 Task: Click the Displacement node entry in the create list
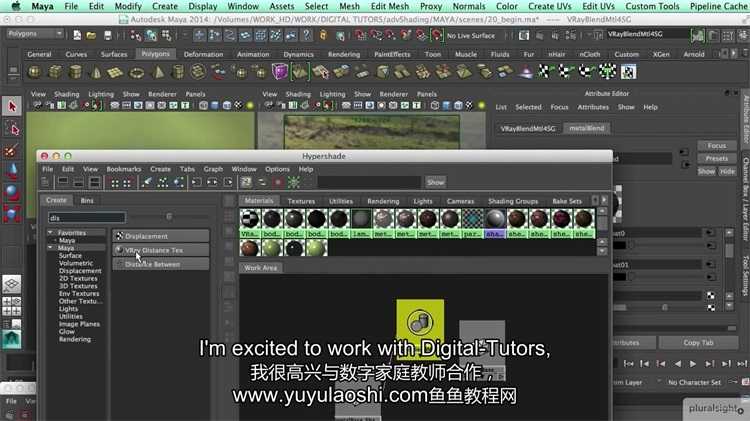(x=161, y=236)
